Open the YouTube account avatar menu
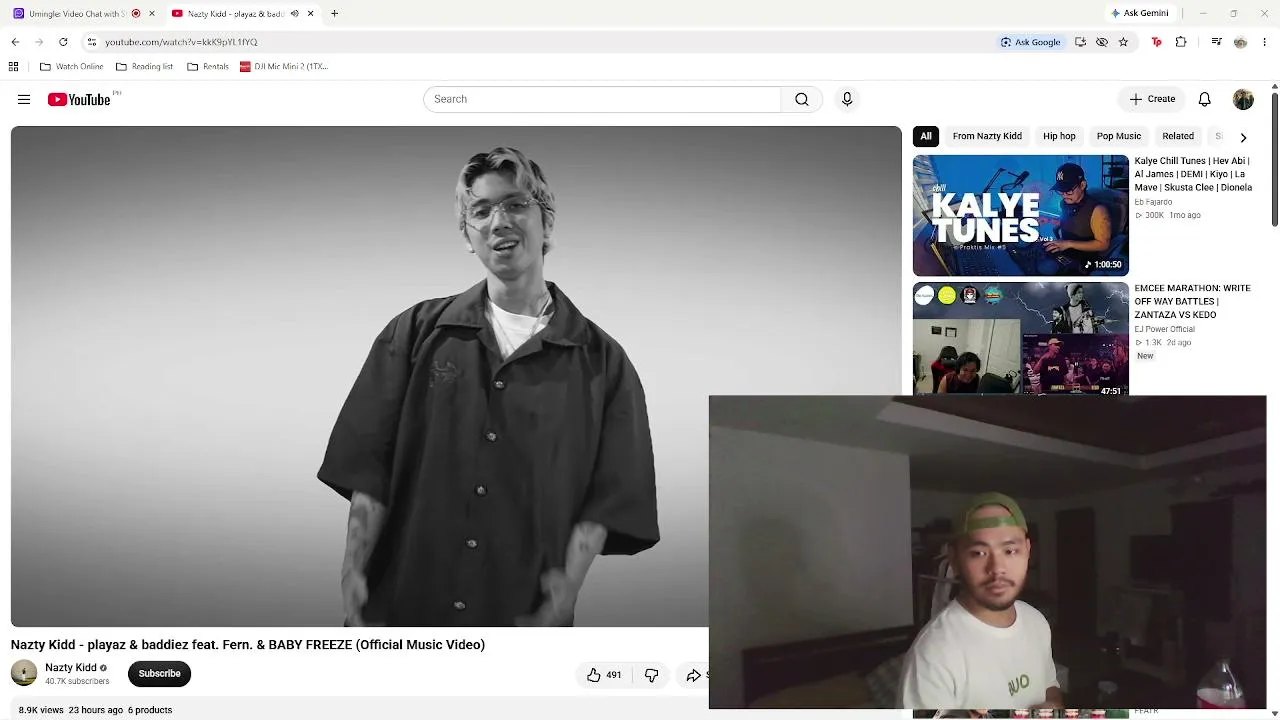This screenshot has height=720, width=1280. (1243, 99)
